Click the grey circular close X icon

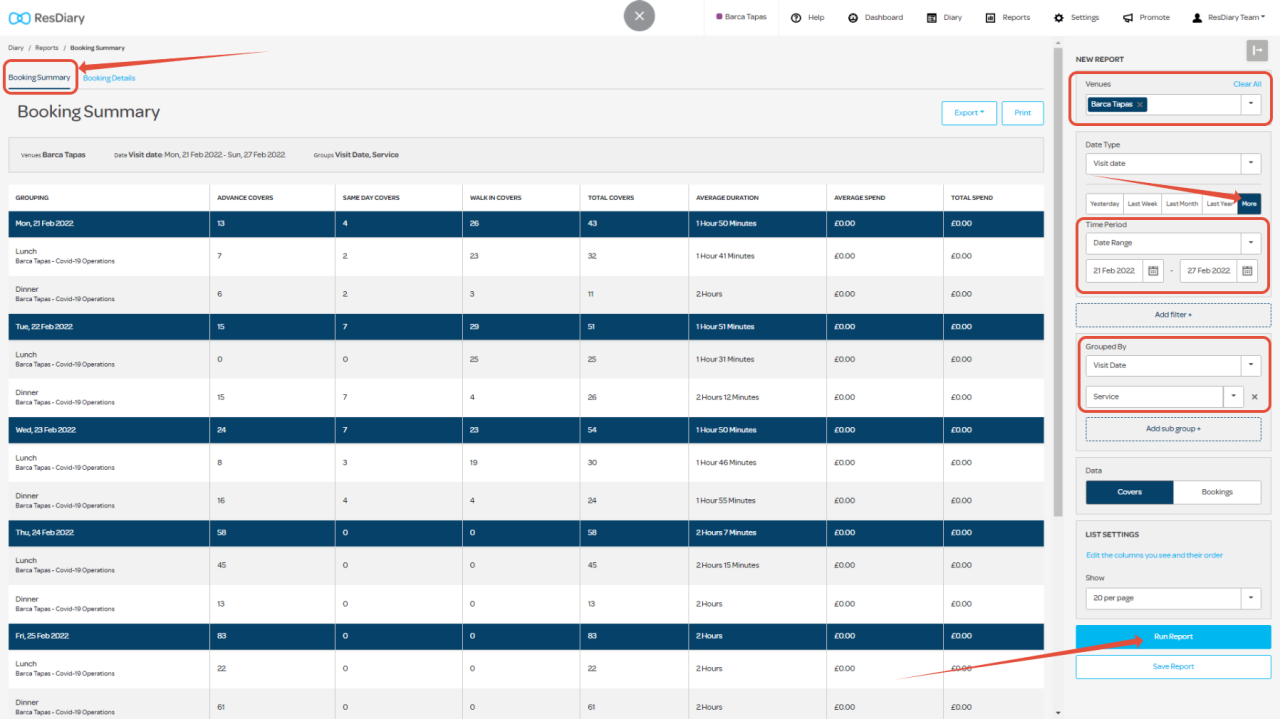(x=639, y=17)
